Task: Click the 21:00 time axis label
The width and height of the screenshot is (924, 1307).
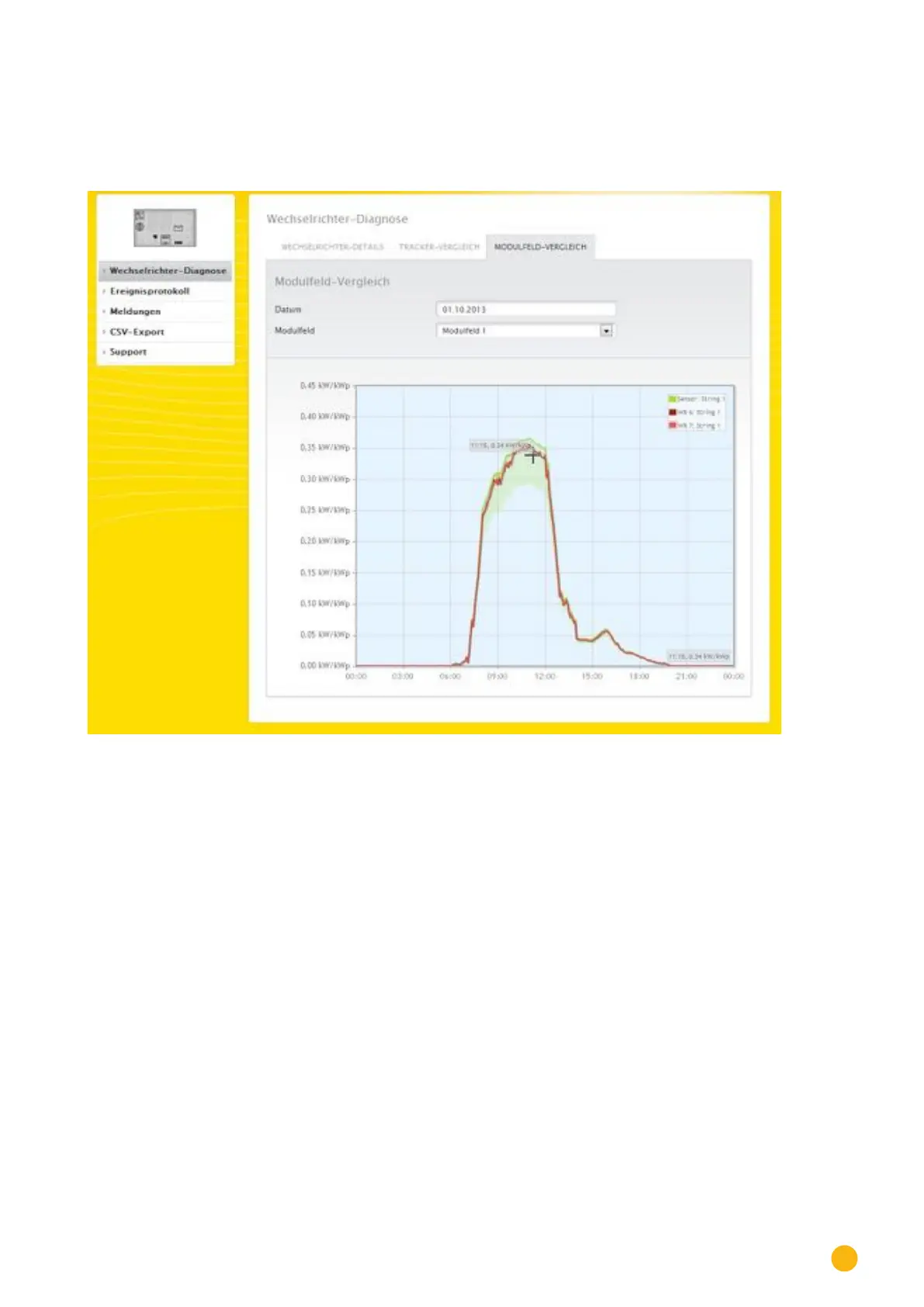Action: pos(687,677)
